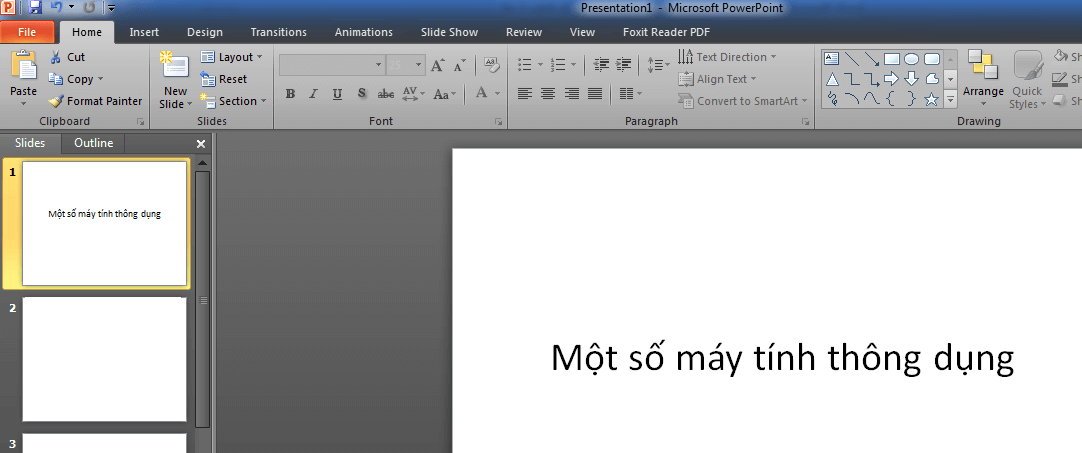Toggle Underline formatting
Screen dimensions: 1082x453
pyautogui.click(x=337, y=94)
